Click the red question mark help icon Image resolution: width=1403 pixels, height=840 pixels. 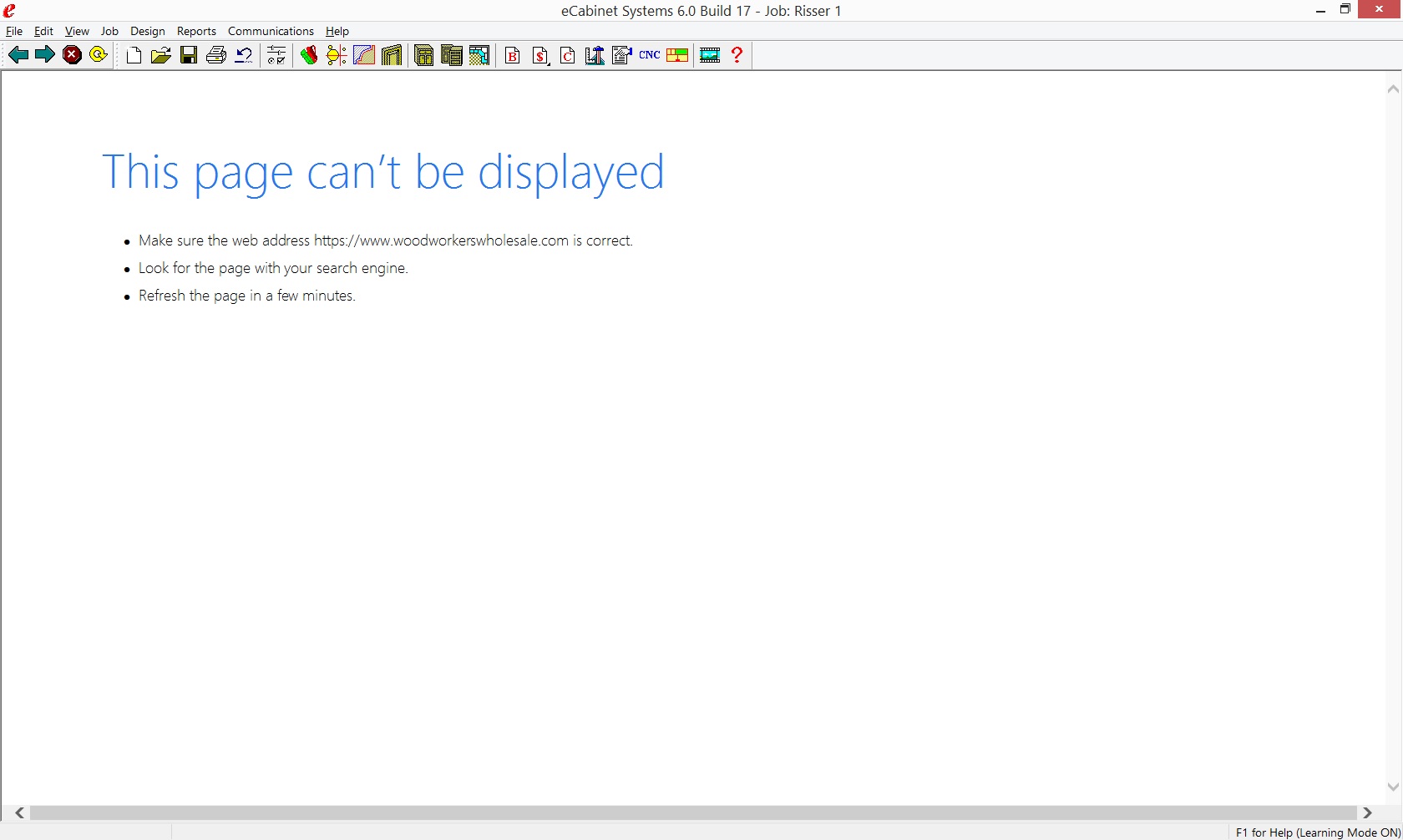[x=737, y=55]
